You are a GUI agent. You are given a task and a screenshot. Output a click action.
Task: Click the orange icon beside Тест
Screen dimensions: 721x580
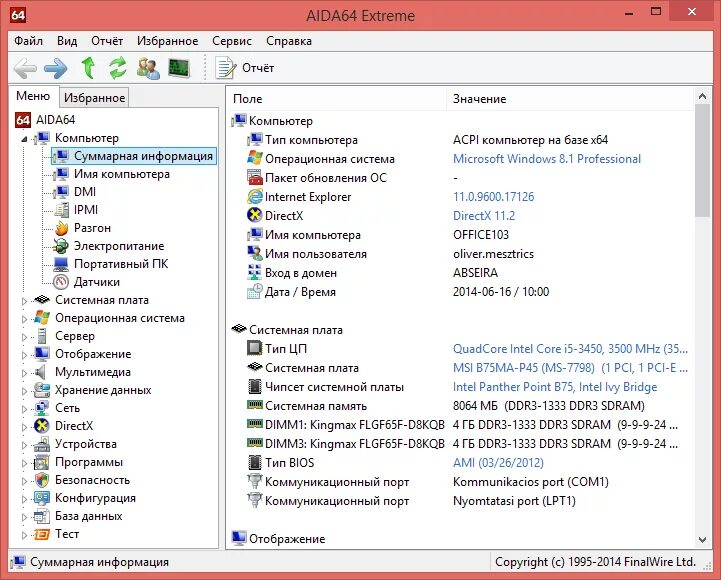42,534
